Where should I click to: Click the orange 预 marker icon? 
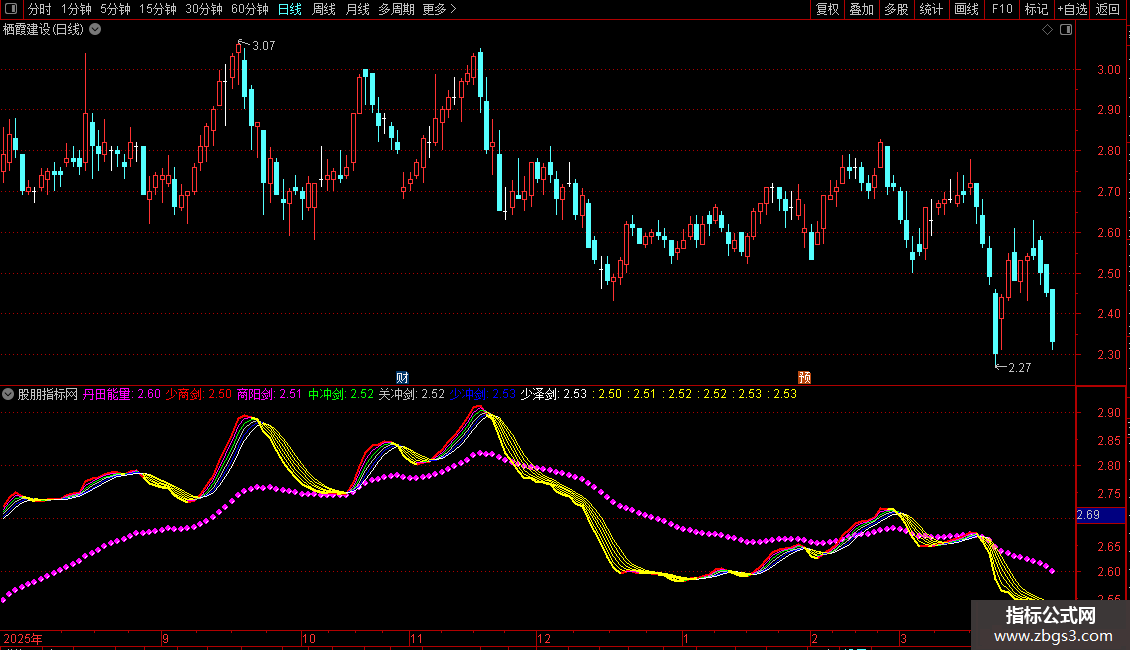[804, 377]
